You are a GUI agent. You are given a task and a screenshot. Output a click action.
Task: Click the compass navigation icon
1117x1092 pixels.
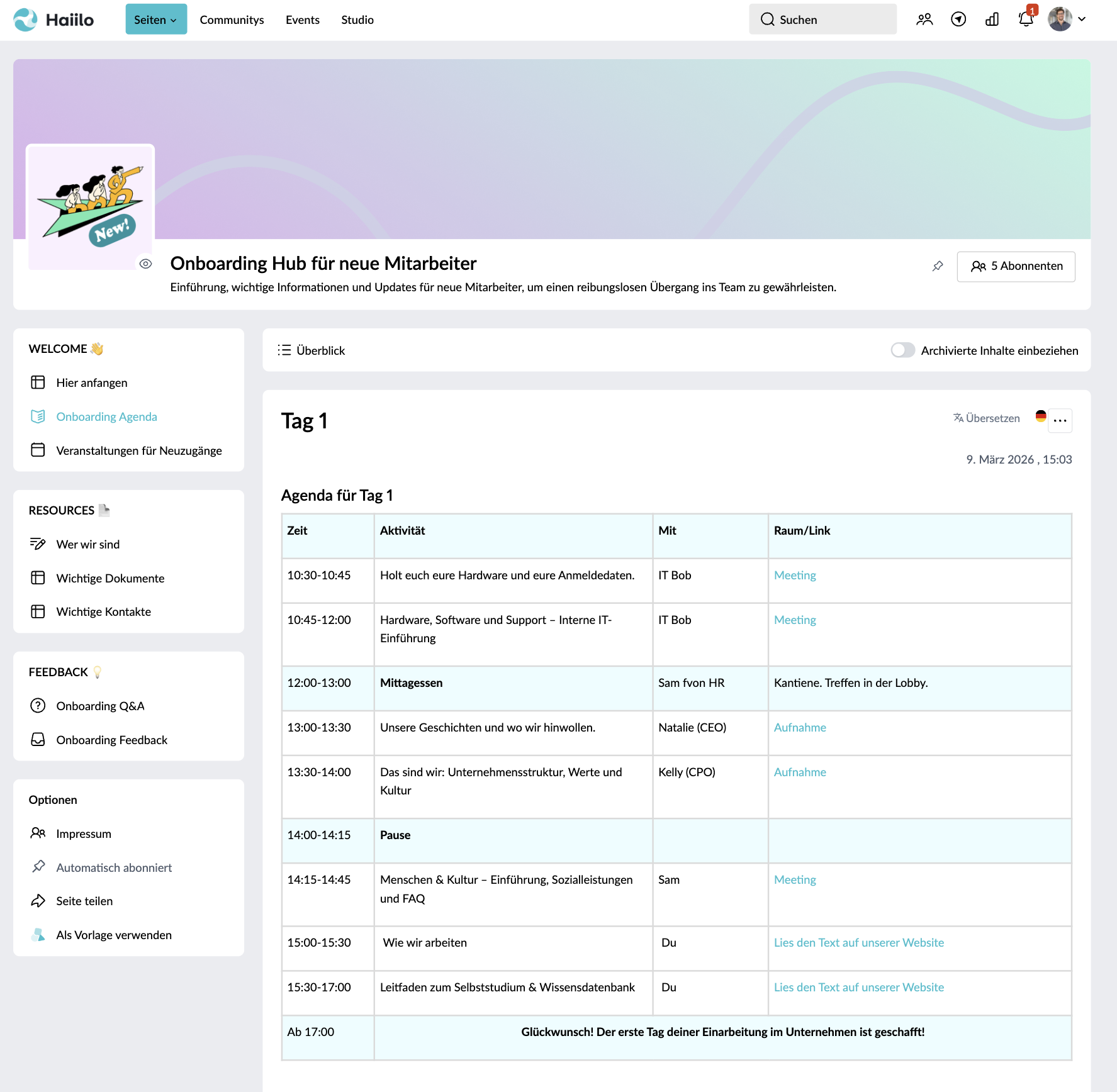(958, 19)
